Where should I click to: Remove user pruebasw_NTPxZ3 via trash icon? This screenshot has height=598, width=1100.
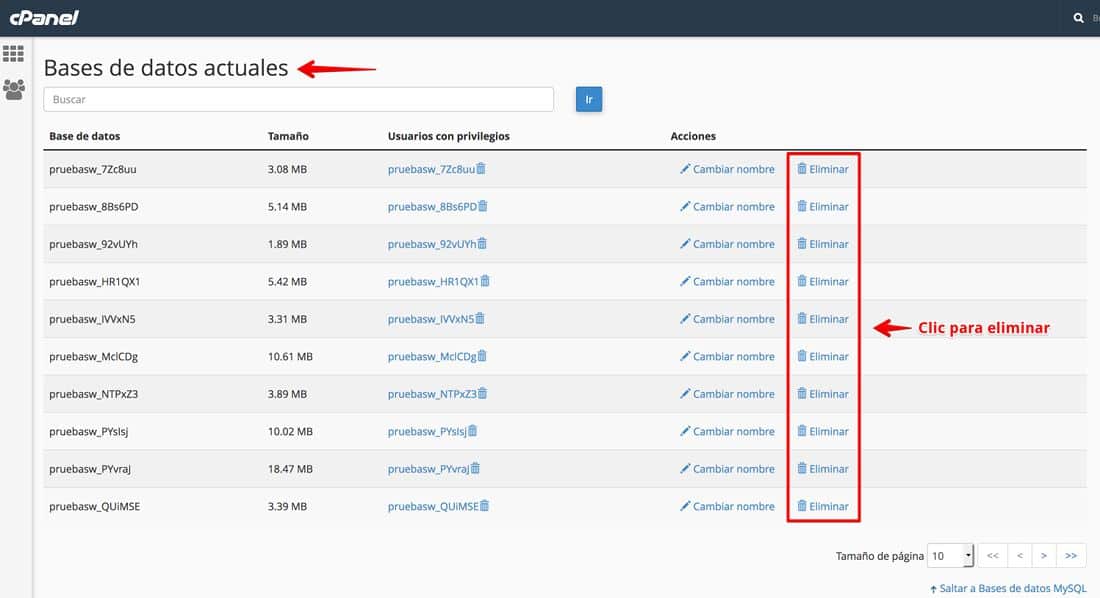(x=483, y=393)
